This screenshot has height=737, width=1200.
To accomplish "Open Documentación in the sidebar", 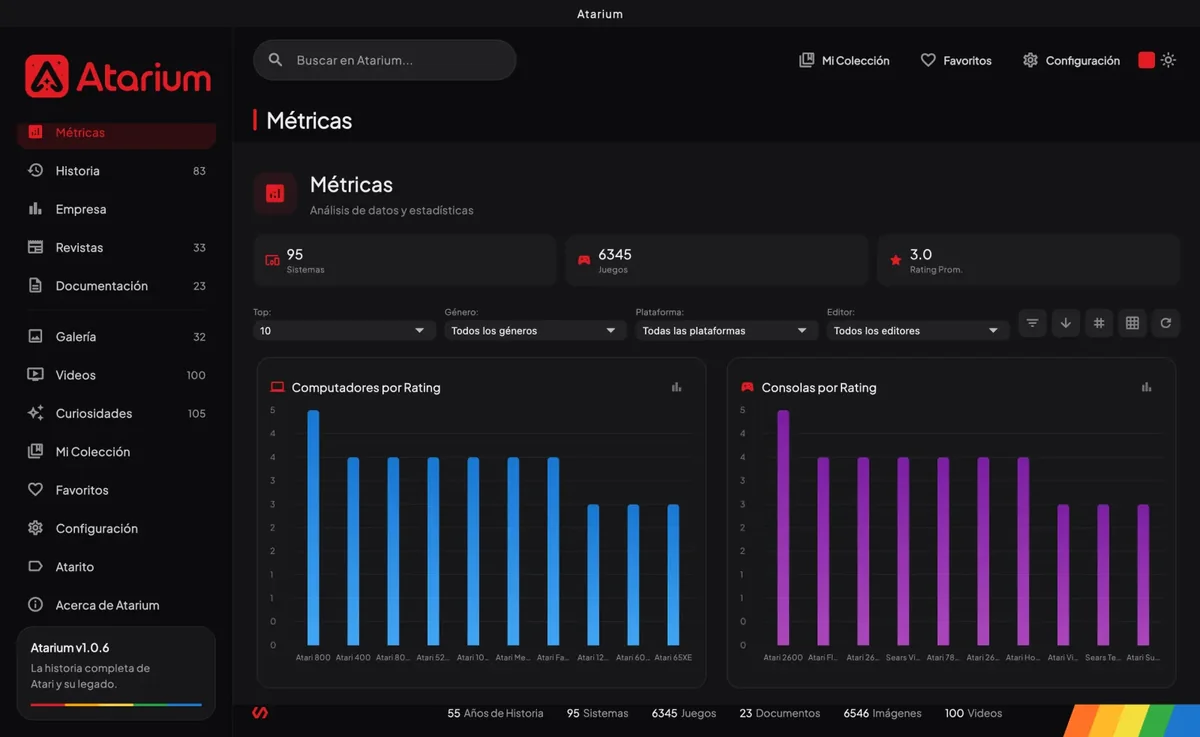I will click(116, 286).
